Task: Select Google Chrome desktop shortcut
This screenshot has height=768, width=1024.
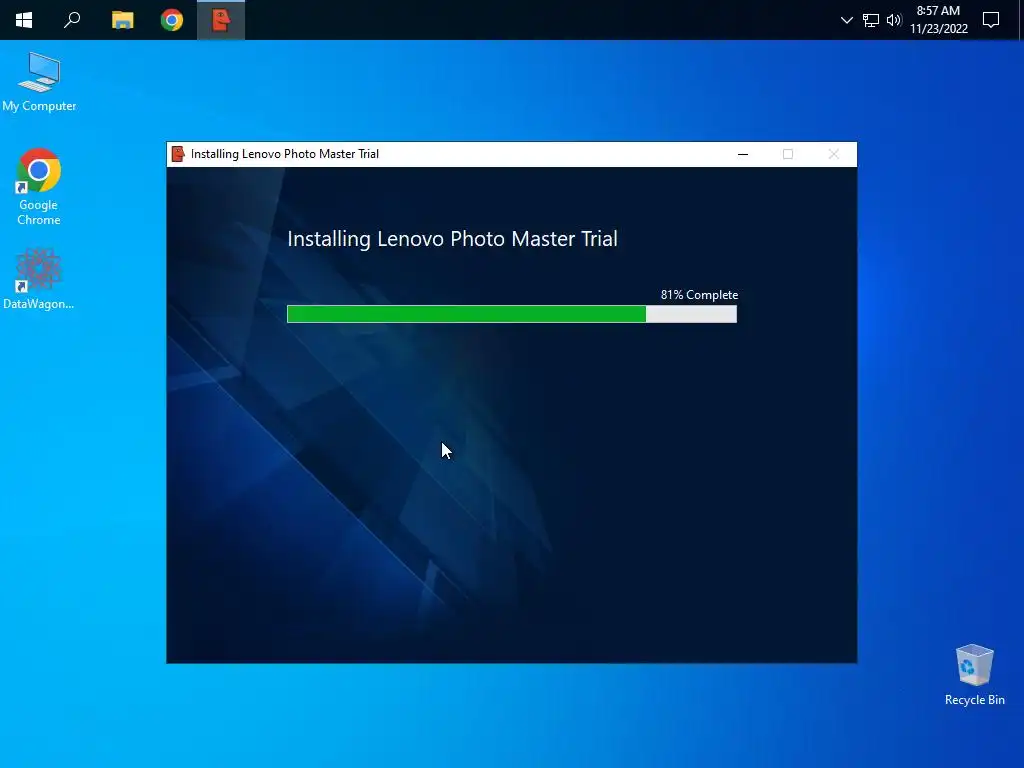Action: point(39,187)
